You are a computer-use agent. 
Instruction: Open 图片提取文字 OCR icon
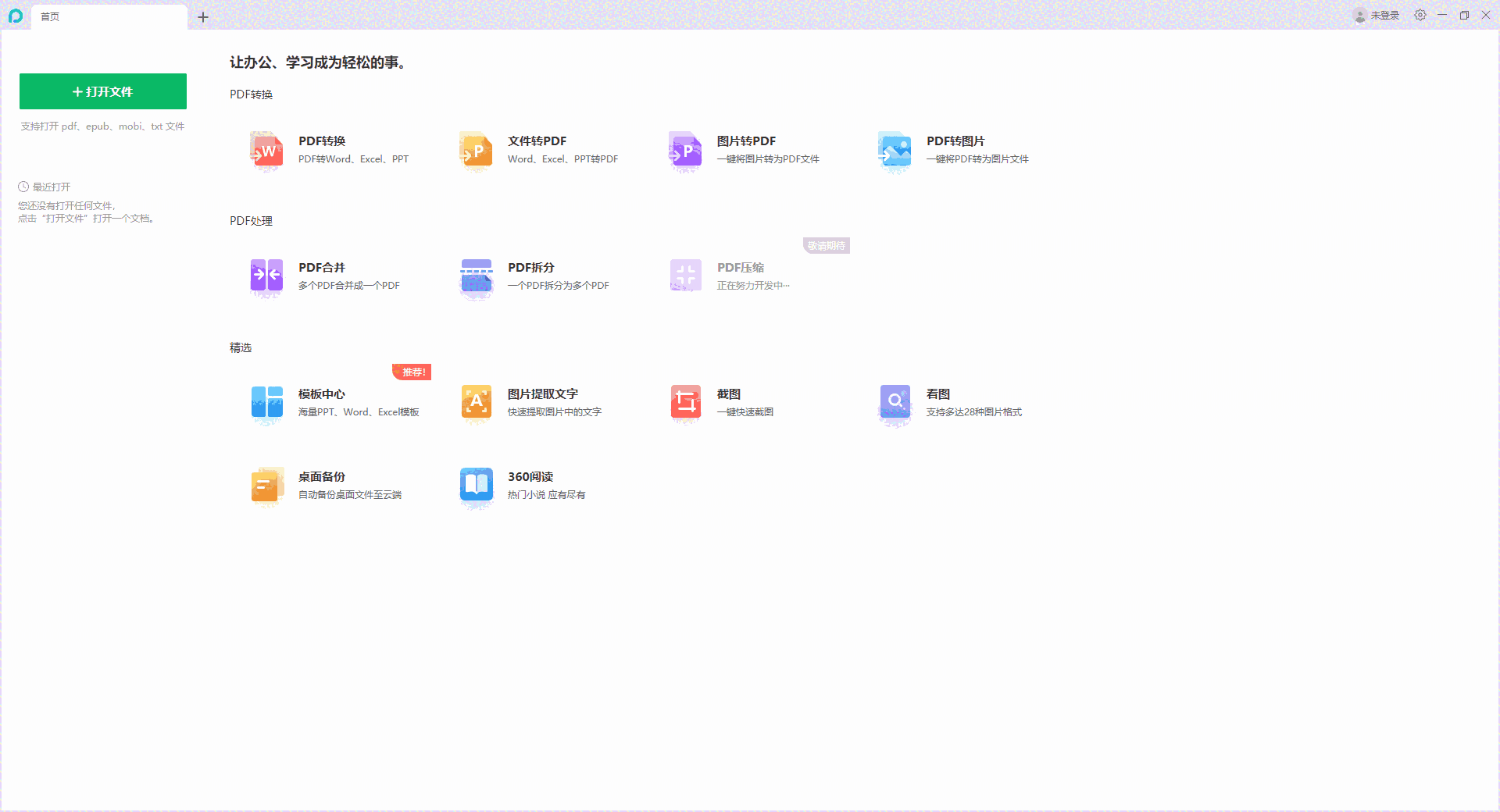coord(476,403)
